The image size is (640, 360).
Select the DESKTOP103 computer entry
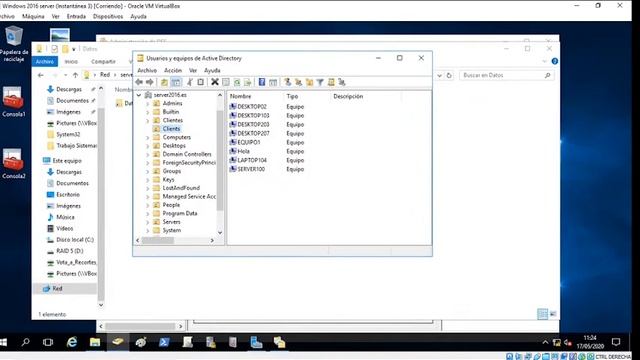click(253, 116)
